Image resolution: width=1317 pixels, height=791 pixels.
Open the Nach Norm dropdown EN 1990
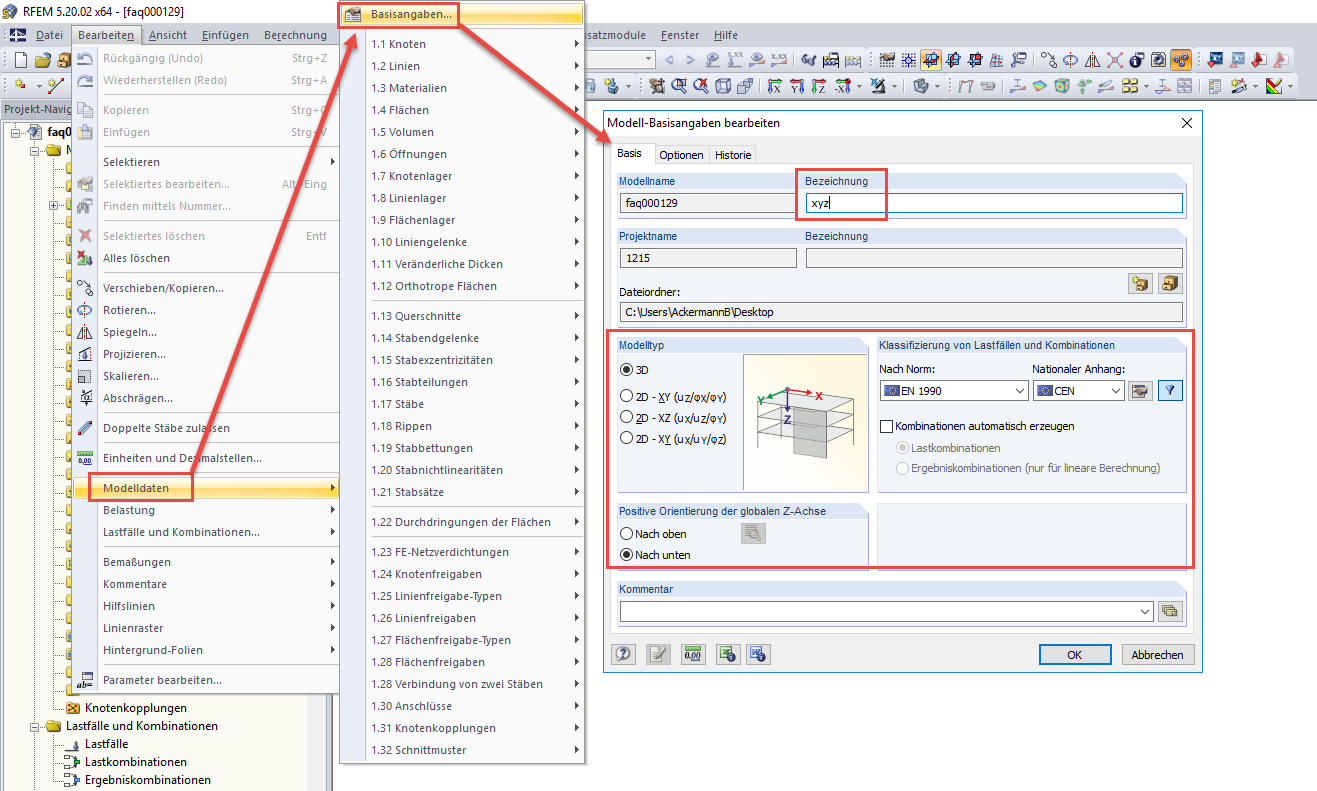tap(953, 391)
